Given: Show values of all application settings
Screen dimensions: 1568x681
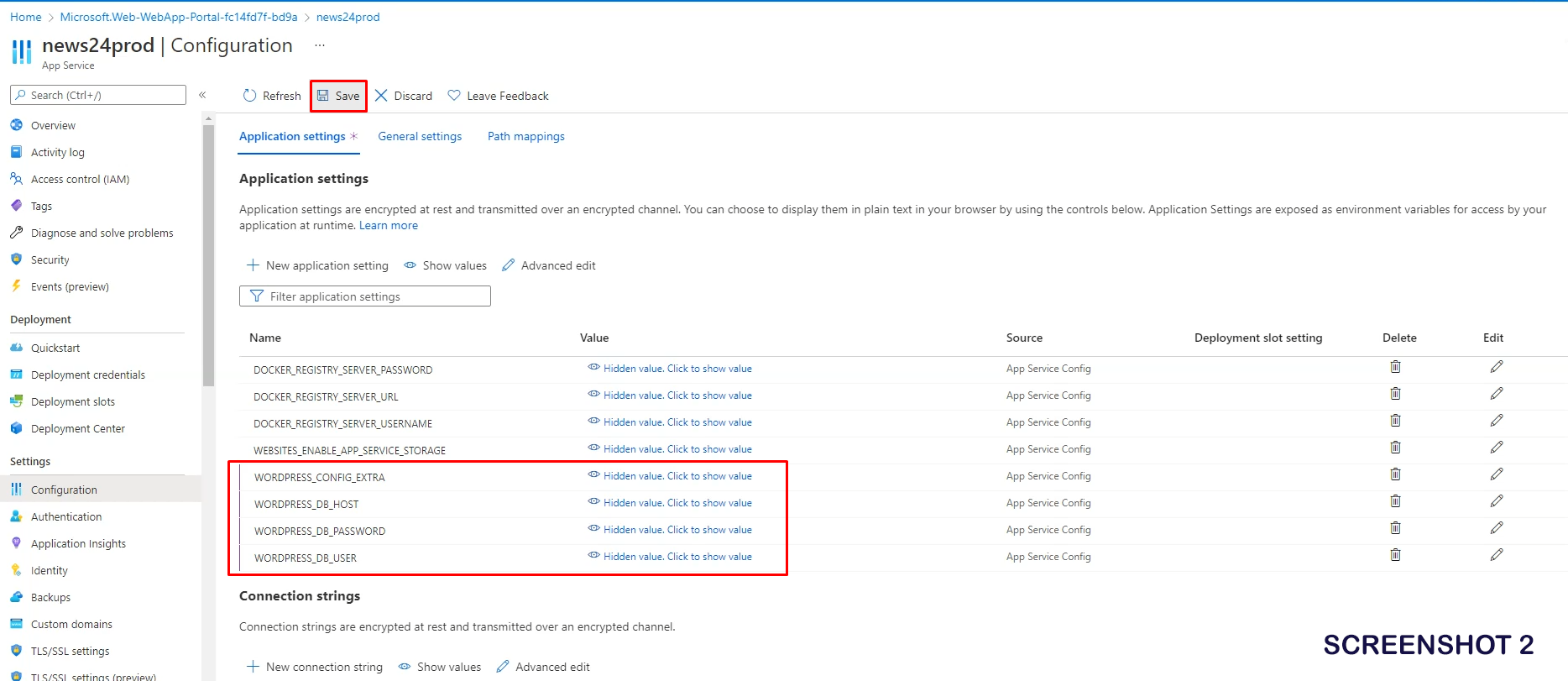Looking at the screenshot, I should (x=446, y=265).
